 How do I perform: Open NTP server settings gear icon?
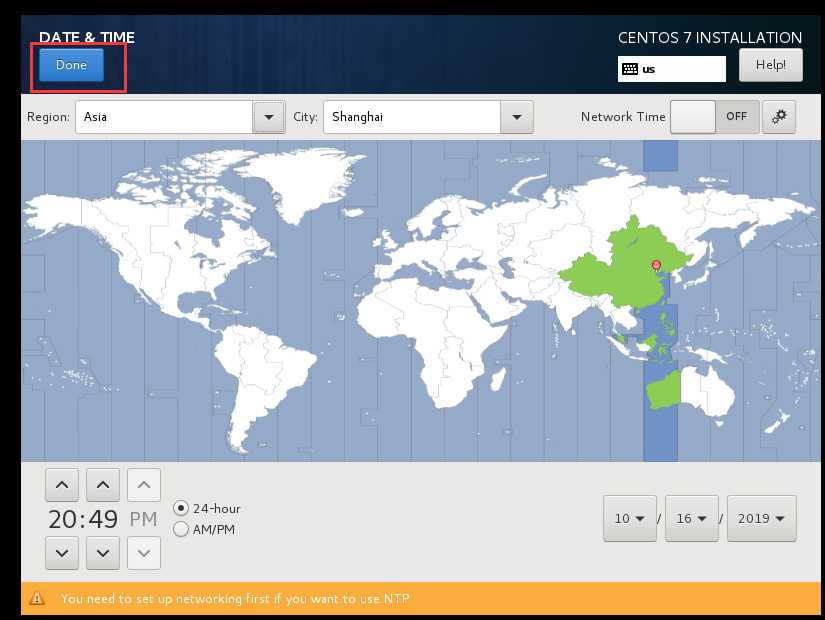click(779, 117)
